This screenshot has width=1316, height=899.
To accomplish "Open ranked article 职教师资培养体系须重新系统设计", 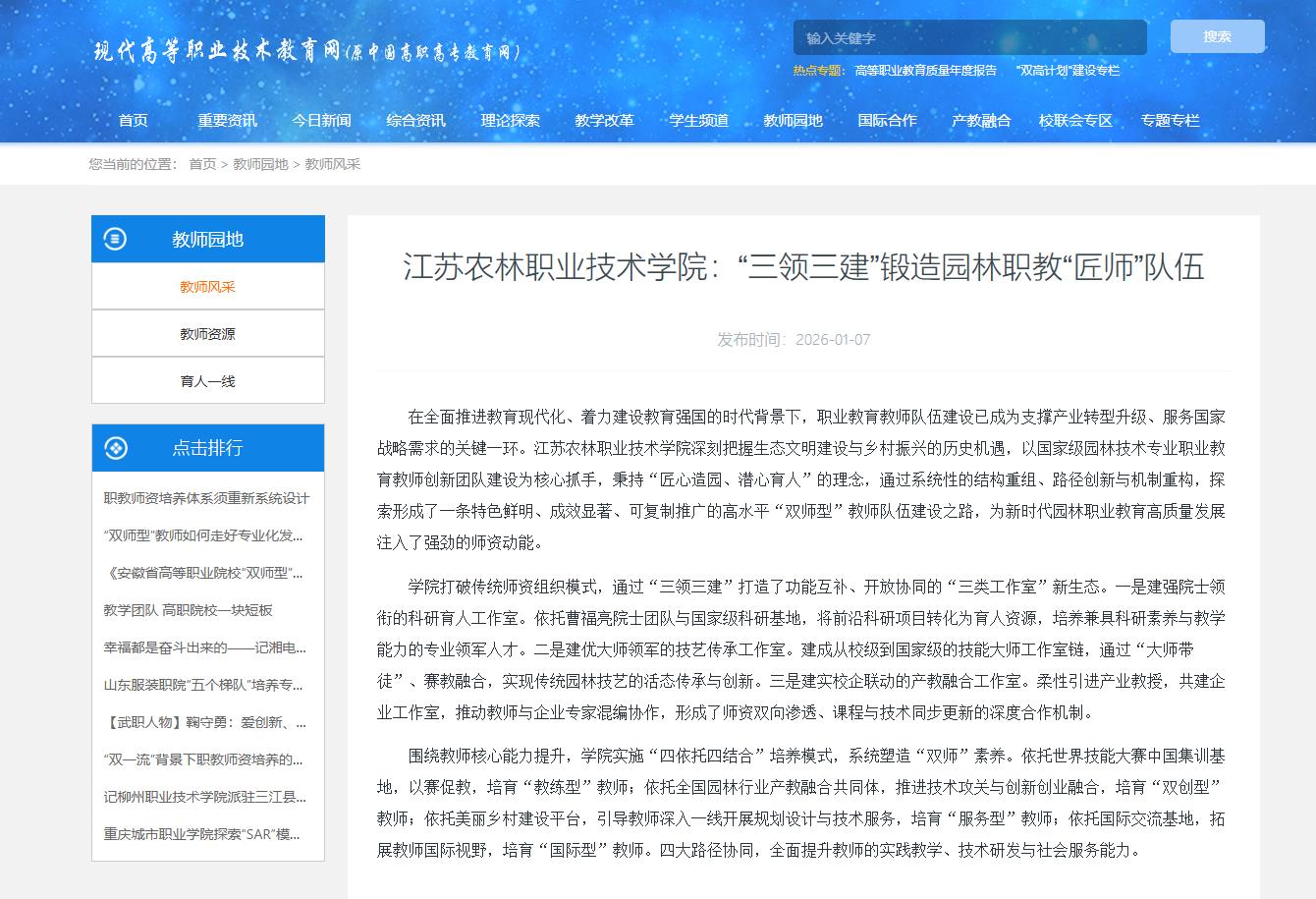I will pyautogui.click(x=206, y=498).
